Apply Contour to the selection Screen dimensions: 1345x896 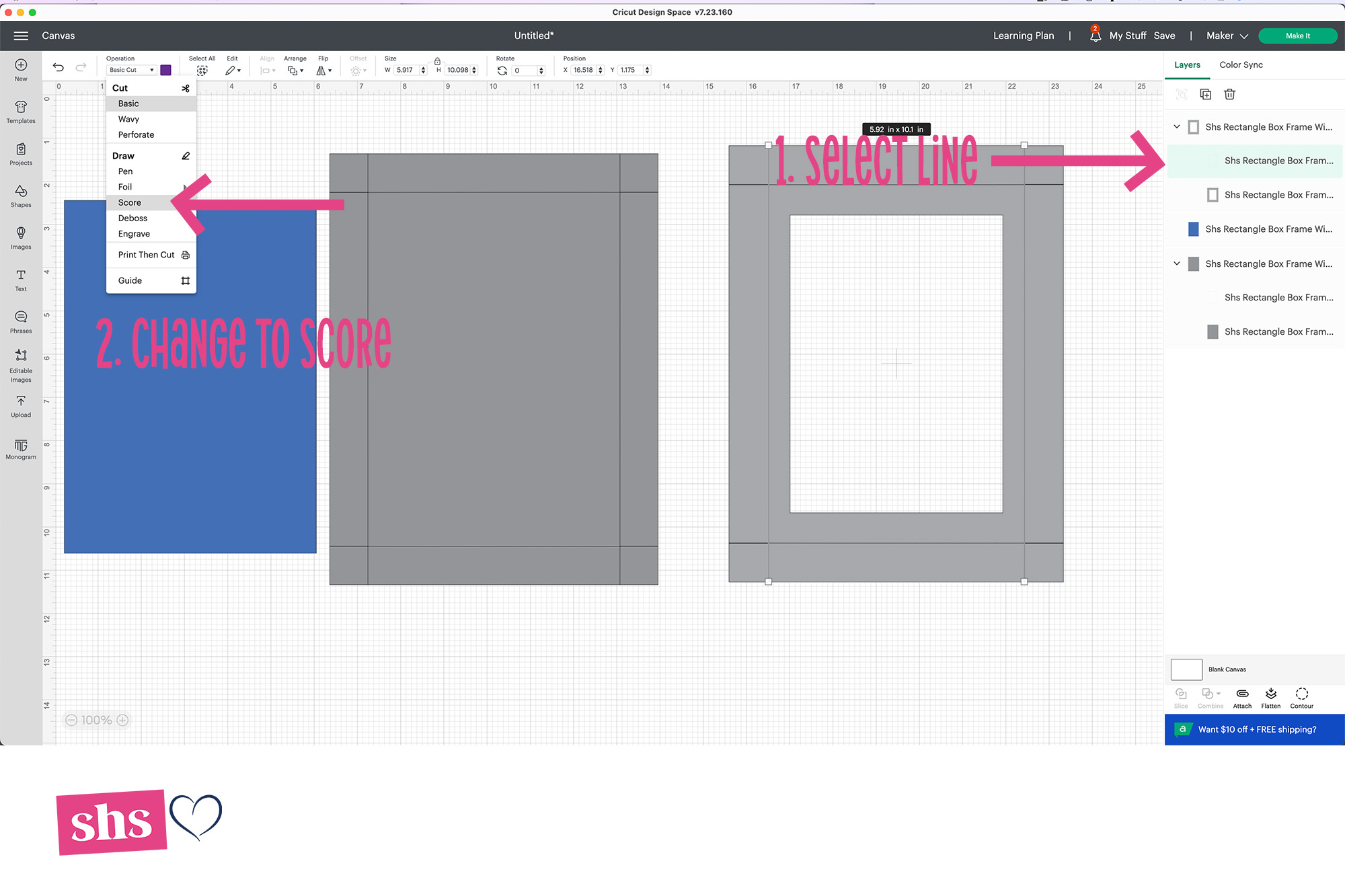coord(1301,697)
